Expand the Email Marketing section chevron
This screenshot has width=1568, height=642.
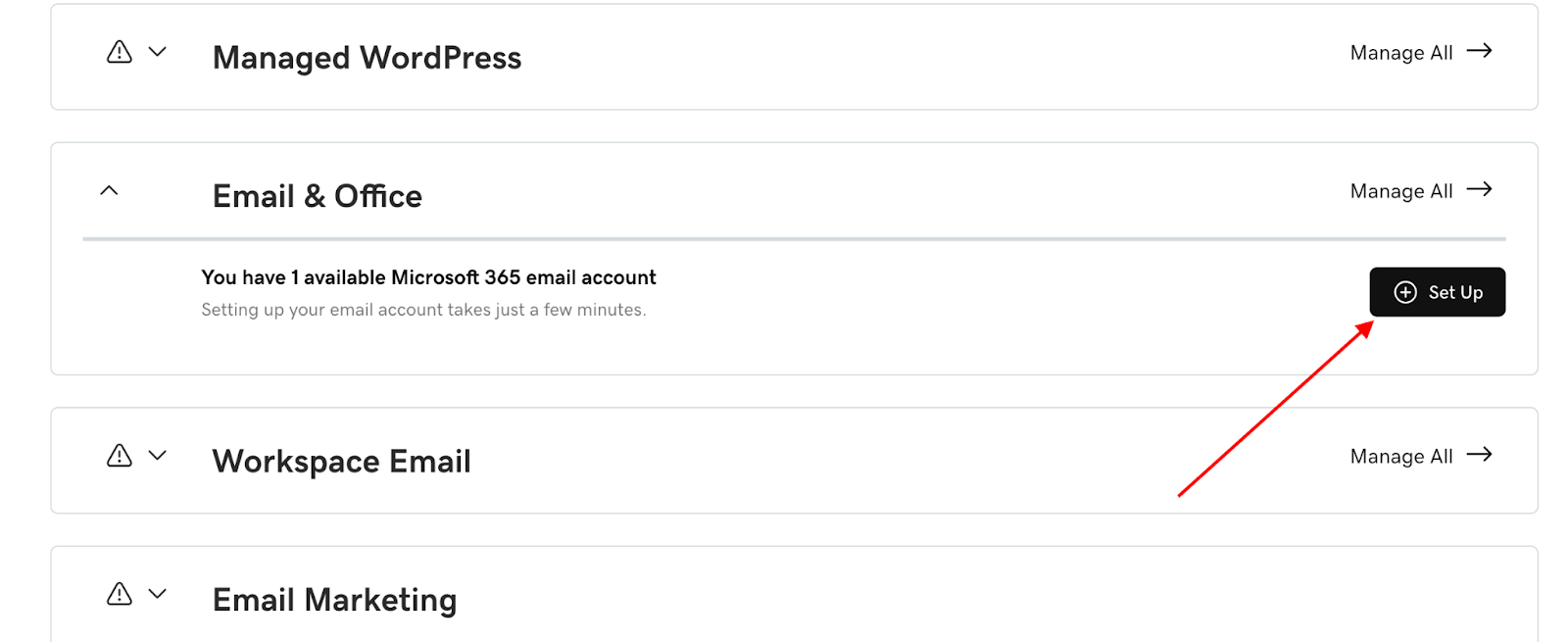157,594
